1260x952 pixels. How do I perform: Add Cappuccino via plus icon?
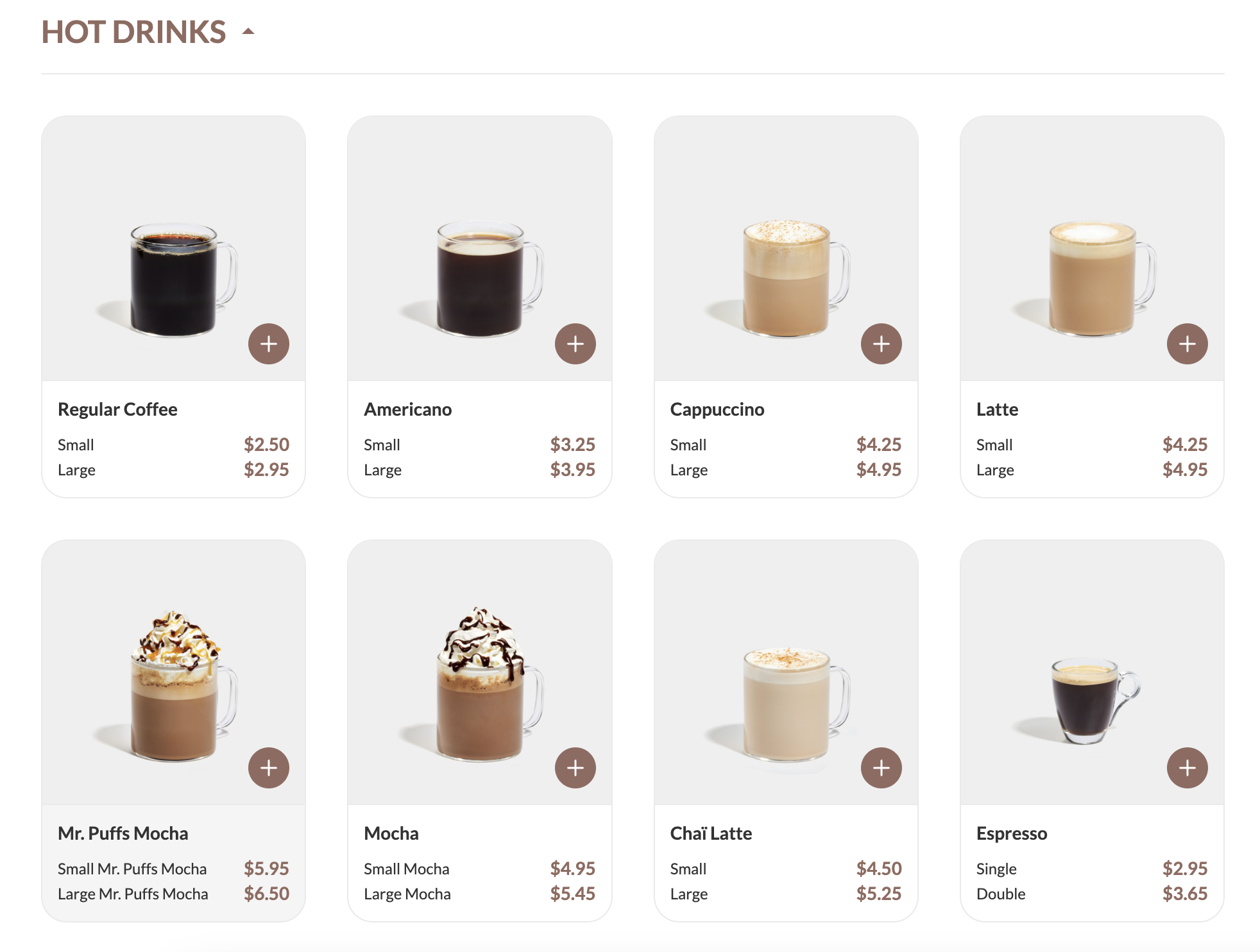point(881,344)
